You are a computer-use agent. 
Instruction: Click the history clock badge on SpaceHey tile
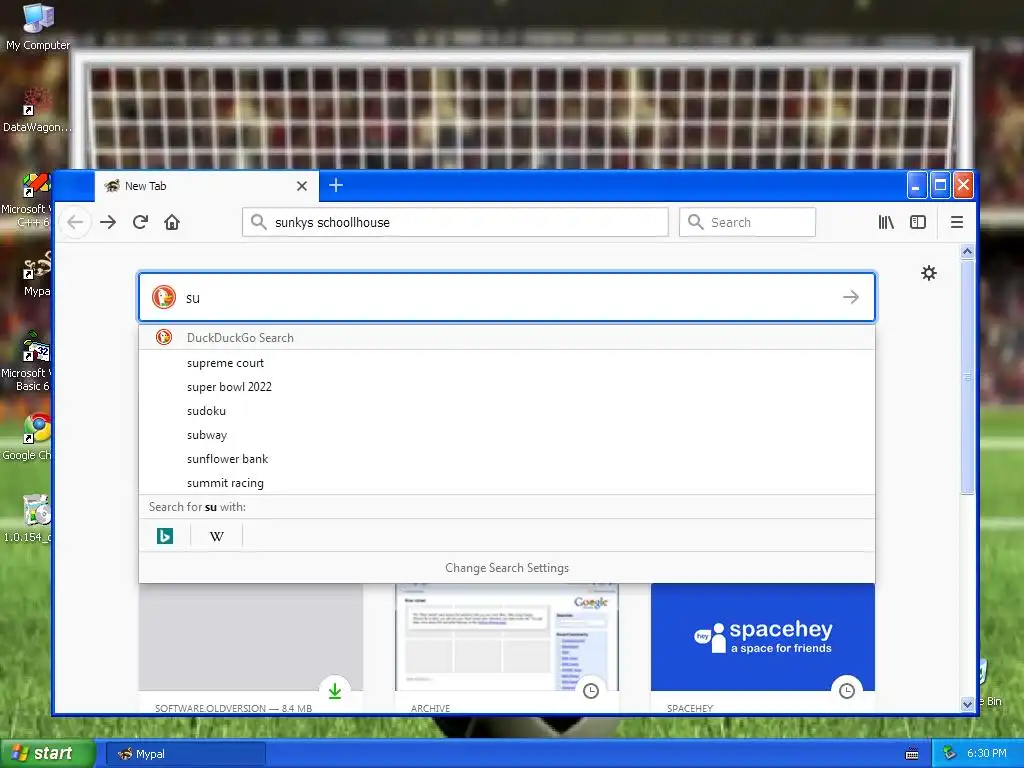pos(847,691)
